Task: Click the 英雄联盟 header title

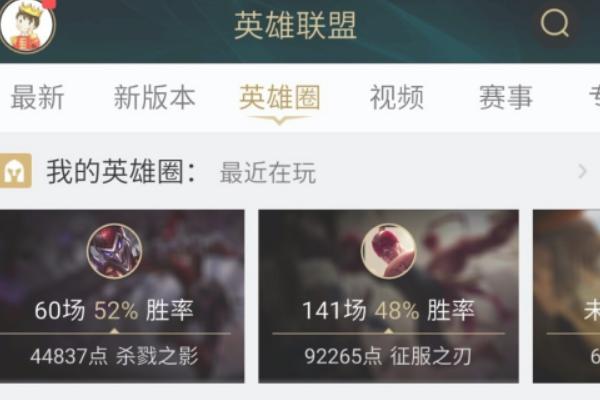Action: pyautogui.click(x=295, y=25)
